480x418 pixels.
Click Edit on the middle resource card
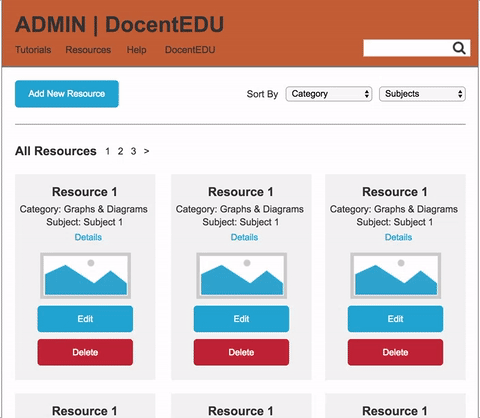241,319
